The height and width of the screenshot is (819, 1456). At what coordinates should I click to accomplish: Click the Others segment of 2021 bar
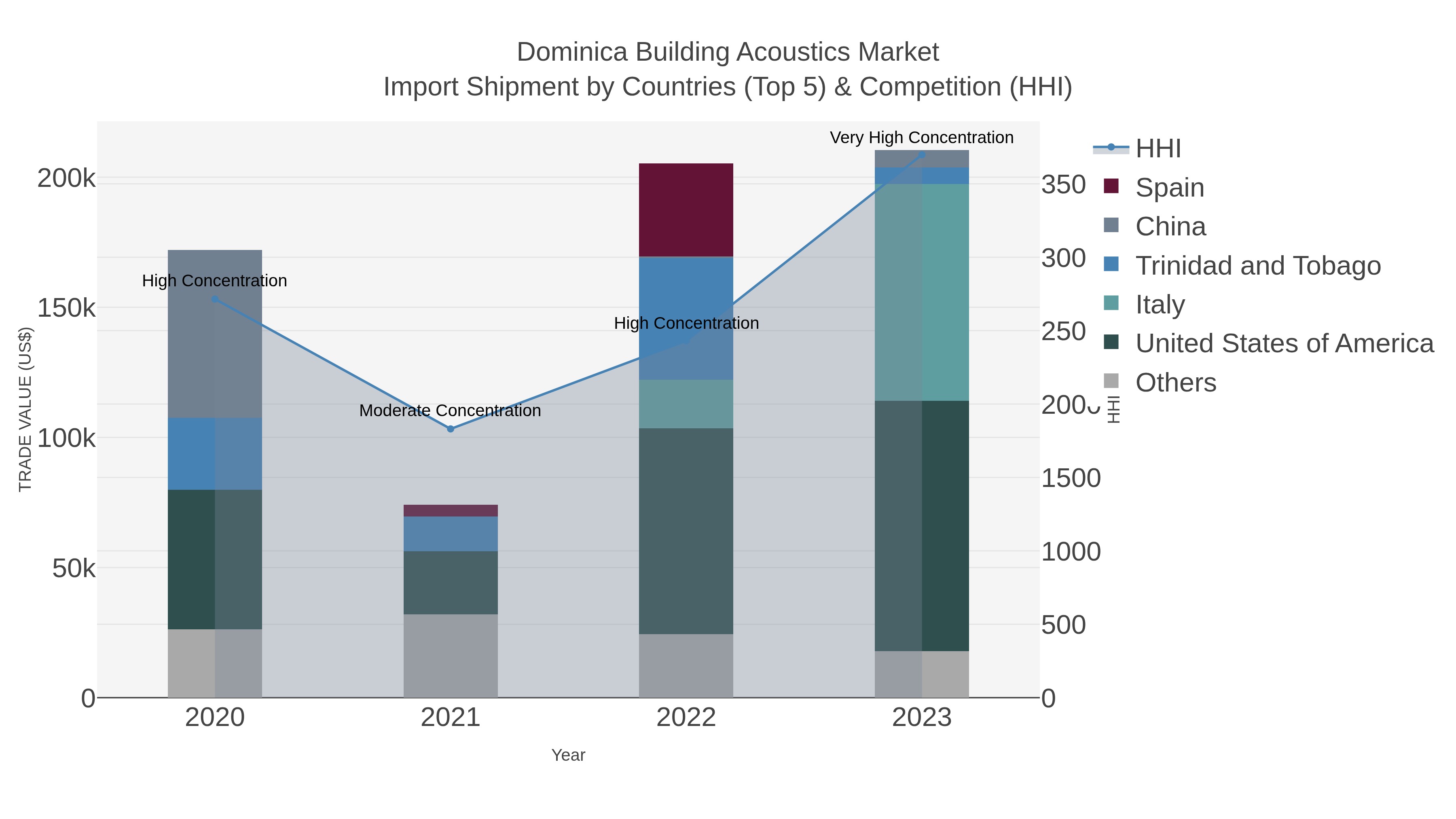451,656
